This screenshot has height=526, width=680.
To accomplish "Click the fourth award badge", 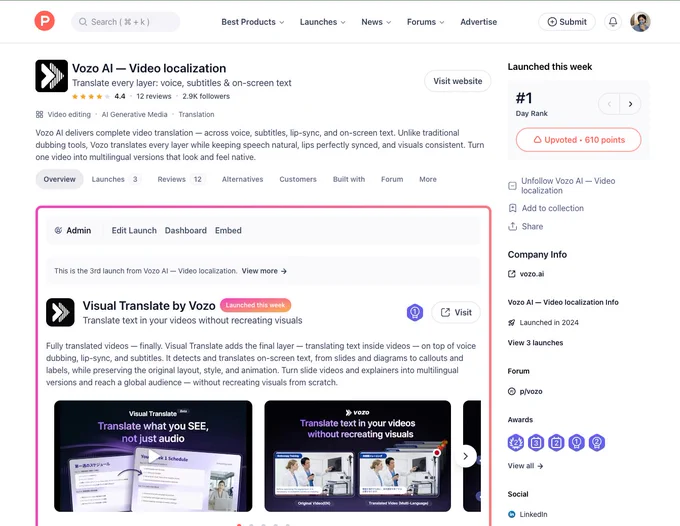I will point(576,443).
